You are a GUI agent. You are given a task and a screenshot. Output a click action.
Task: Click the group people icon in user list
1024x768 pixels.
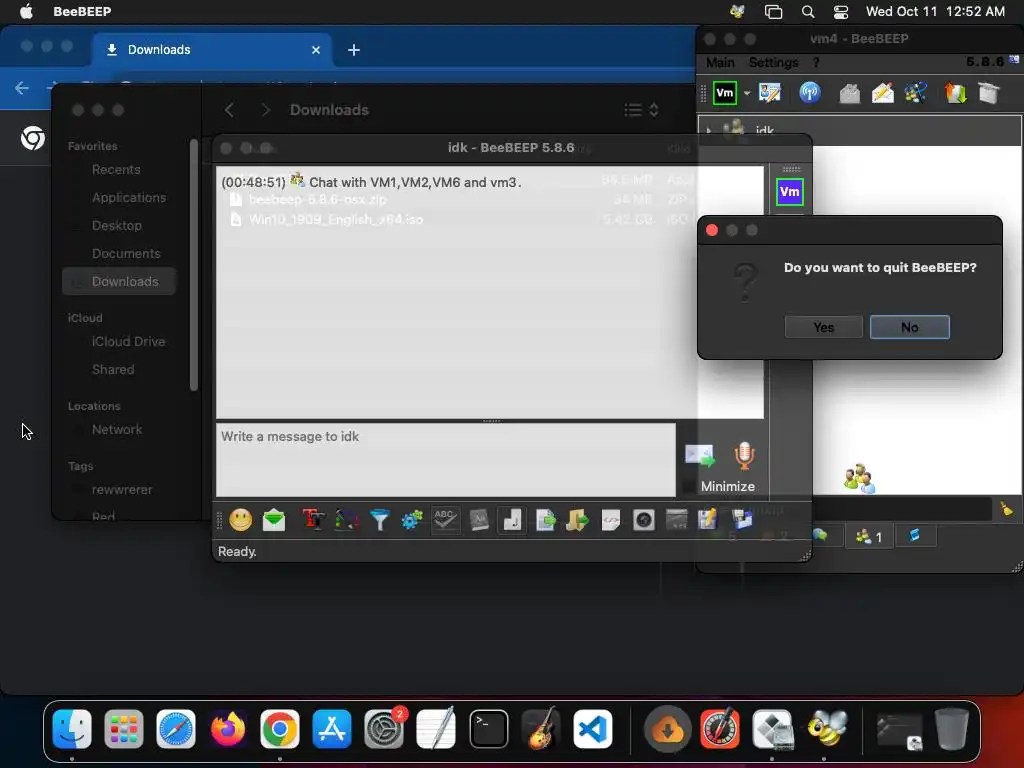click(858, 479)
